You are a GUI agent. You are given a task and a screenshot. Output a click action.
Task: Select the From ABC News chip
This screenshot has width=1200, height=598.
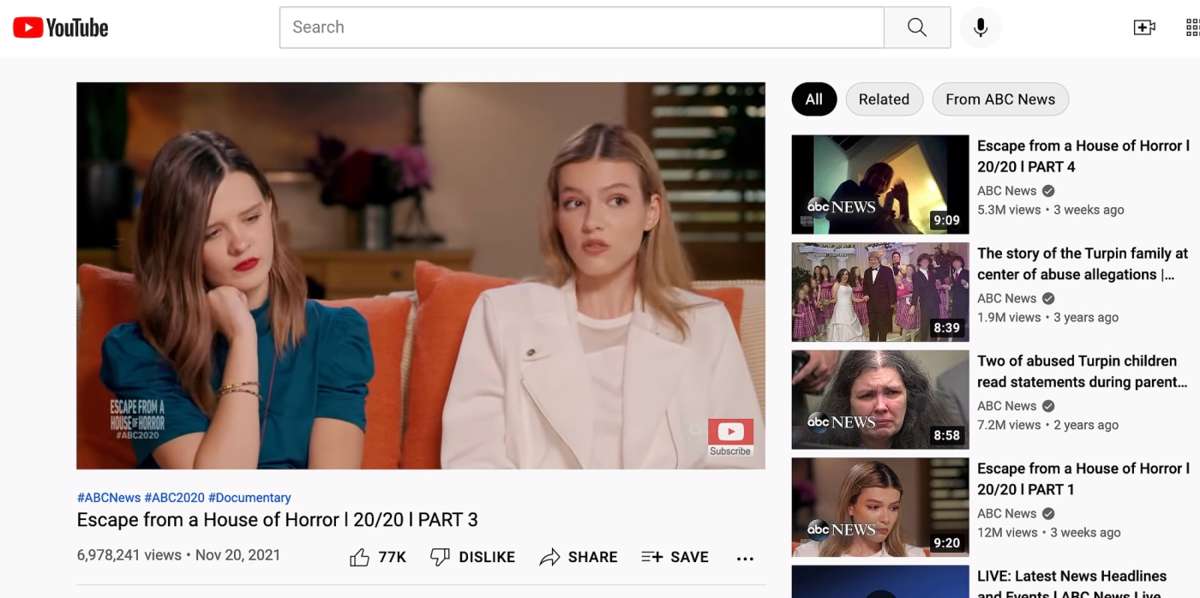[1000, 99]
